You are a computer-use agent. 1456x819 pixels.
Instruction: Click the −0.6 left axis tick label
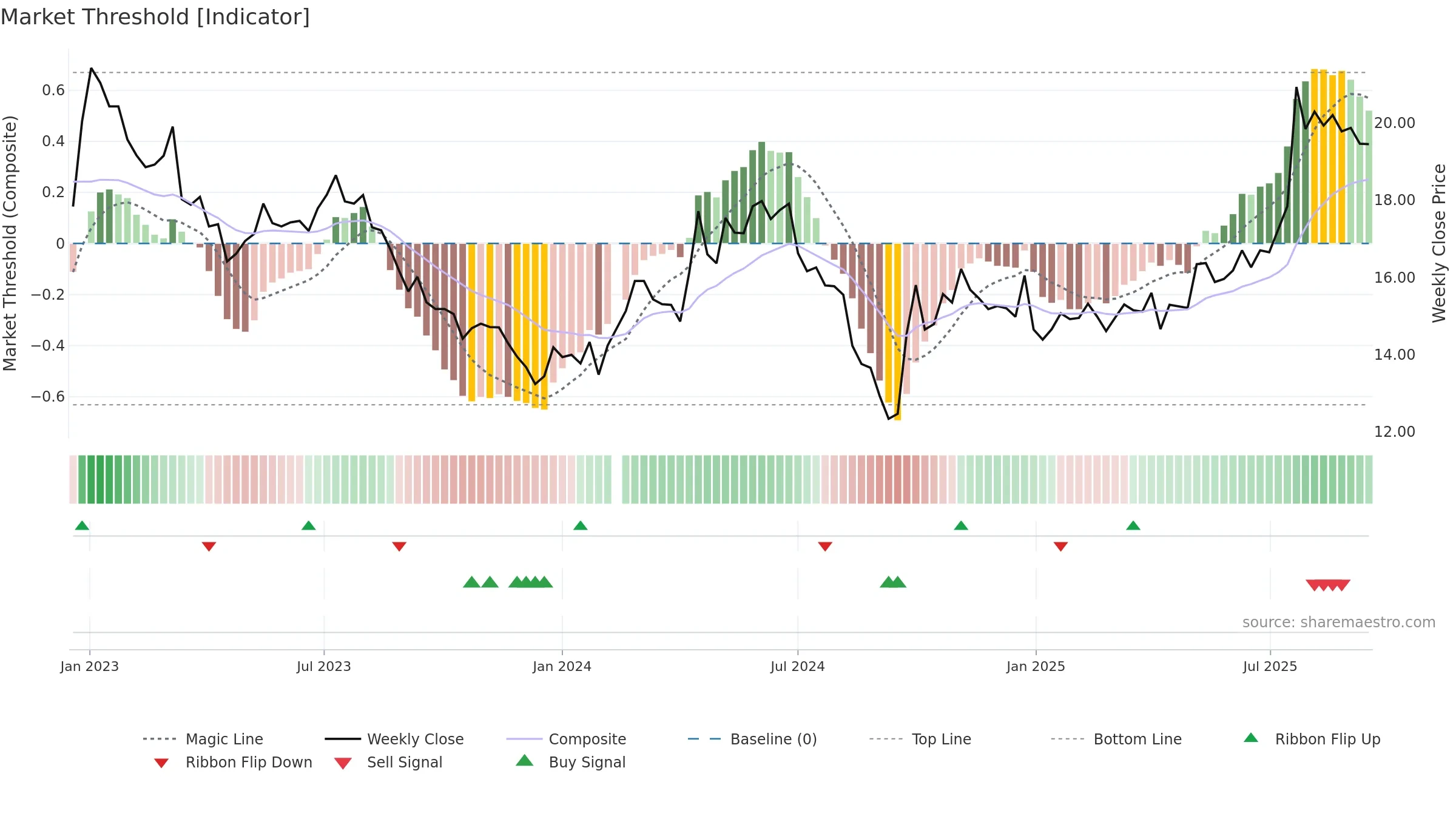tap(48, 396)
